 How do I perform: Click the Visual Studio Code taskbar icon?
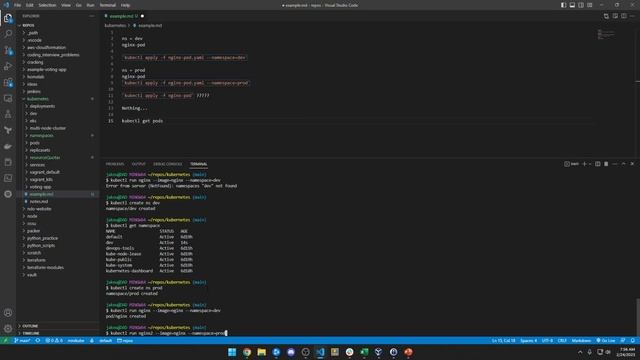[320, 352]
